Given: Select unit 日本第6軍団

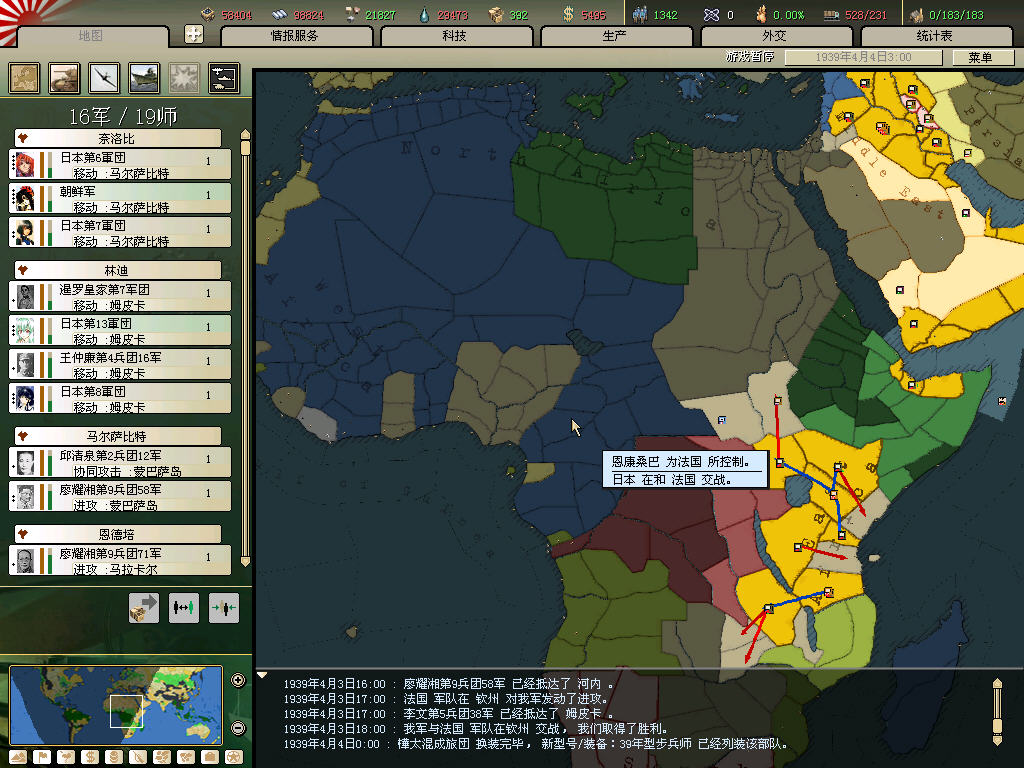Looking at the screenshot, I should (x=120, y=165).
